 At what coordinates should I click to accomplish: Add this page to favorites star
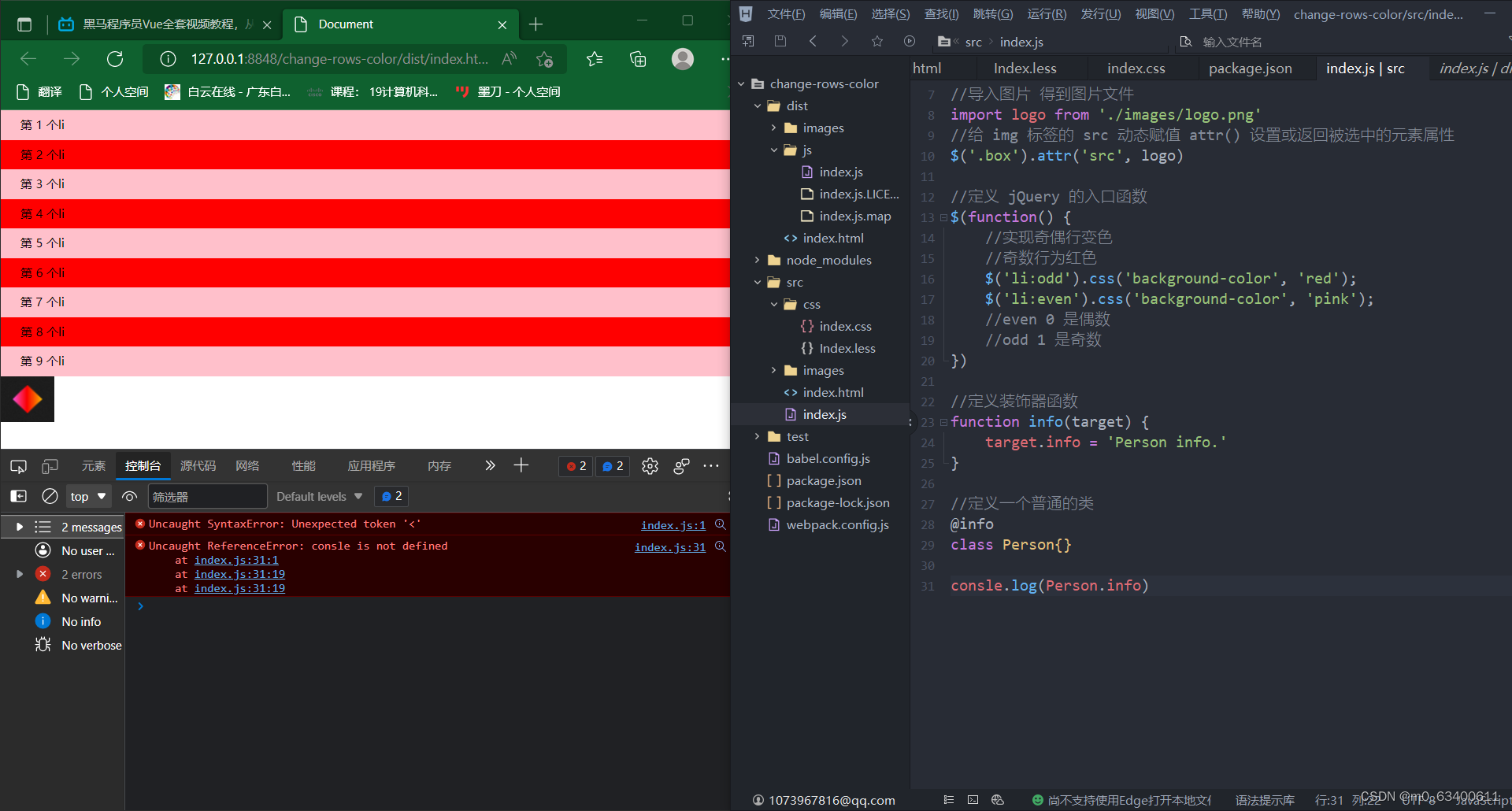(x=544, y=59)
